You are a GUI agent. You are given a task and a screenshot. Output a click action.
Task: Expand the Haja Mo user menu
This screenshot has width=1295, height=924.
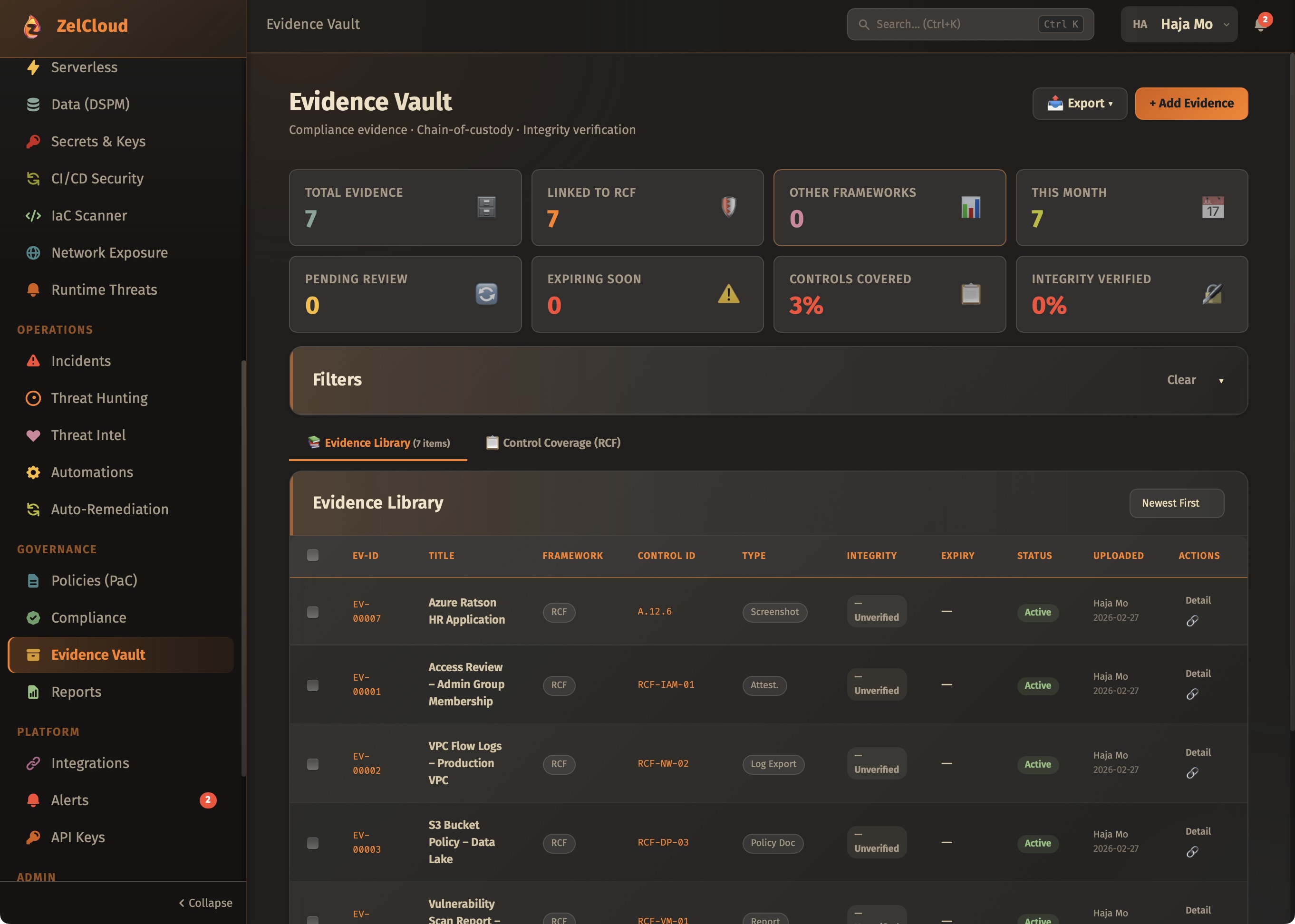click(1179, 24)
